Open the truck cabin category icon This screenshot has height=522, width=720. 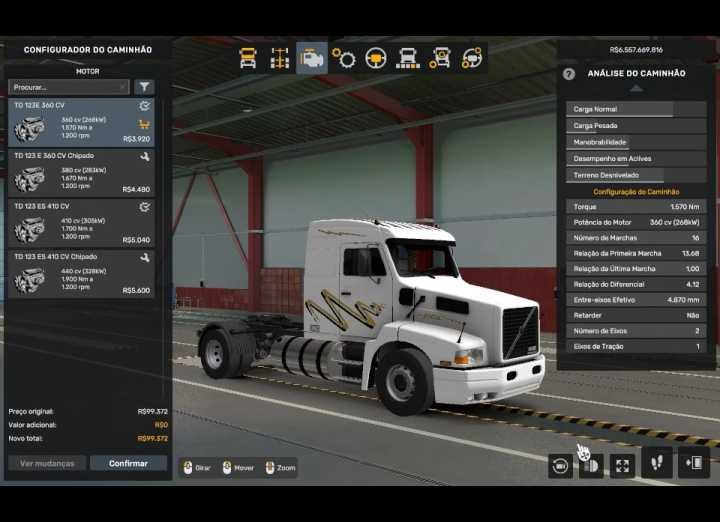[248, 58]
